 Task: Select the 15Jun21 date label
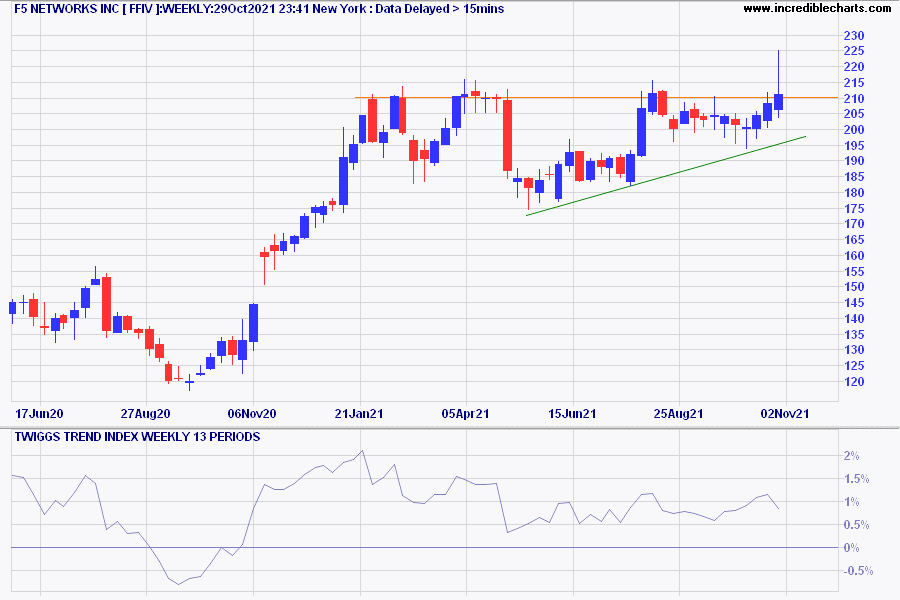(x=572, y=413)
